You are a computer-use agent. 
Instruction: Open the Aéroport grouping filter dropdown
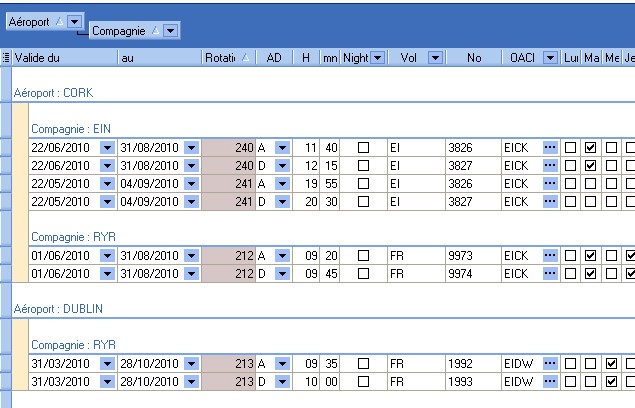(x=75, y=21)
